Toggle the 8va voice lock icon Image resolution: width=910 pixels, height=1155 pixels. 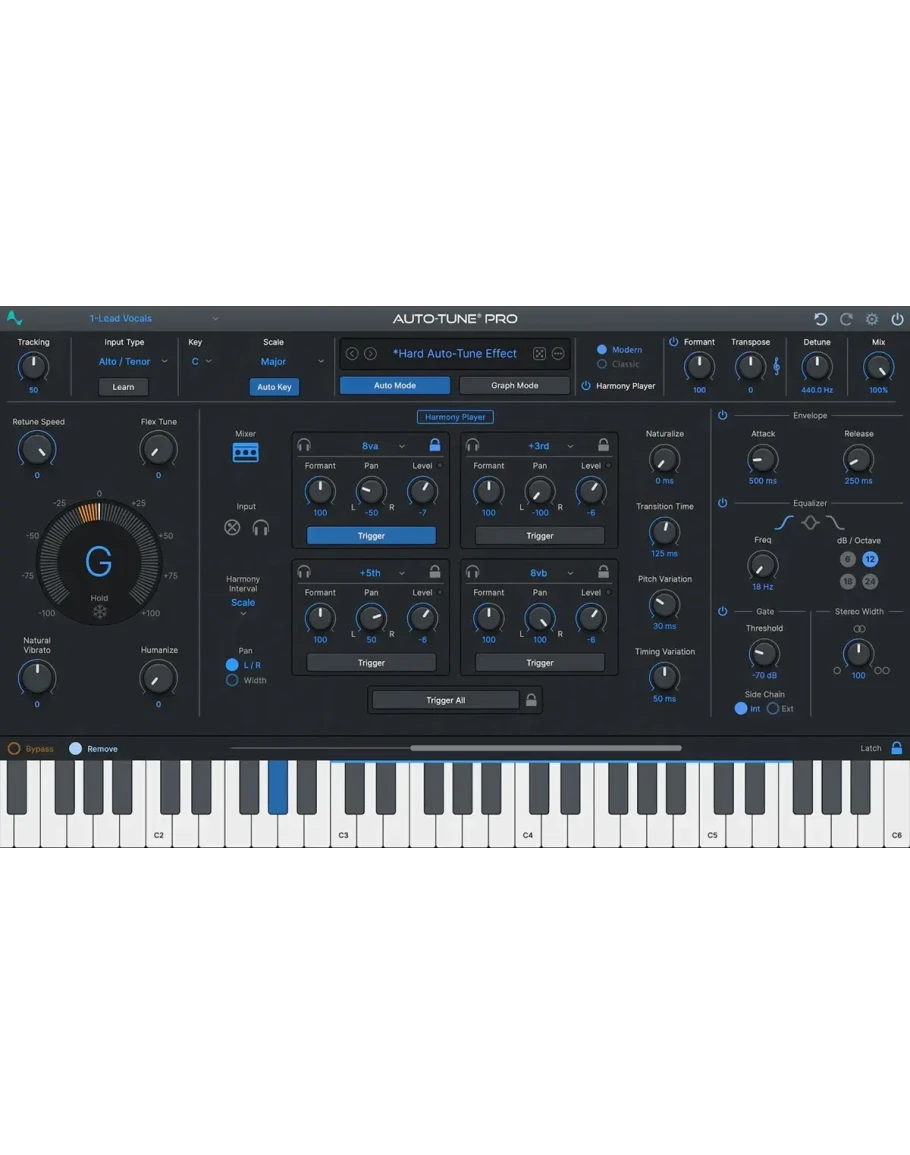click(x=435, y=445)
